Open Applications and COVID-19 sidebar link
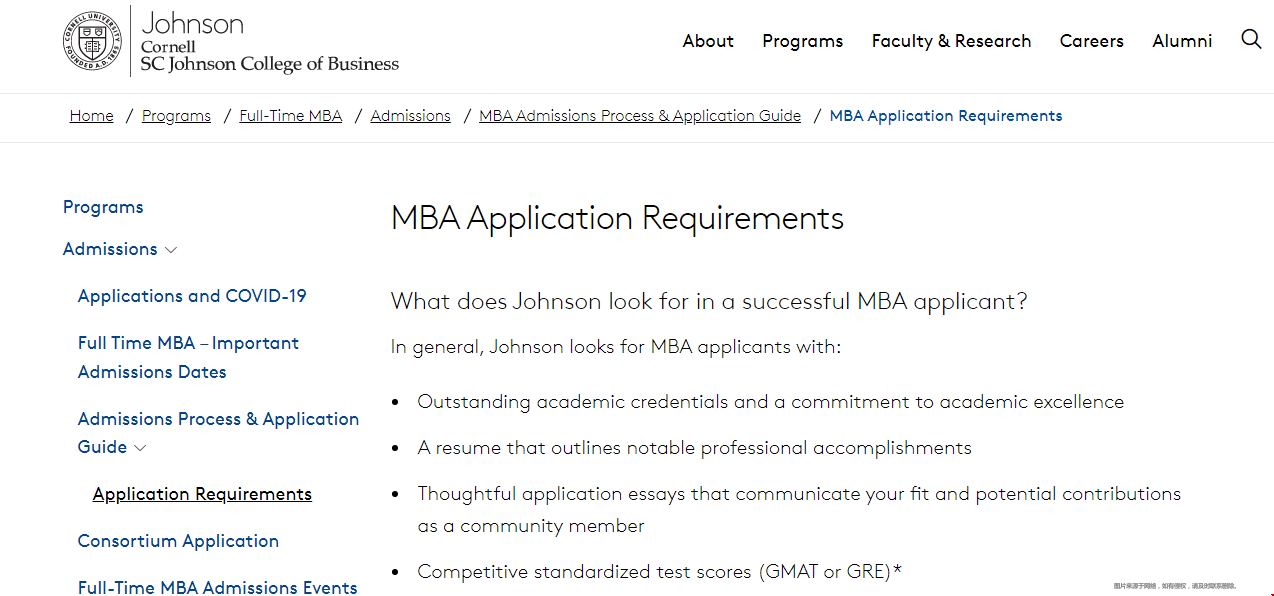The height and width of the screenshot is (596, 1274). pyautogui.click(x=192, y=296)
